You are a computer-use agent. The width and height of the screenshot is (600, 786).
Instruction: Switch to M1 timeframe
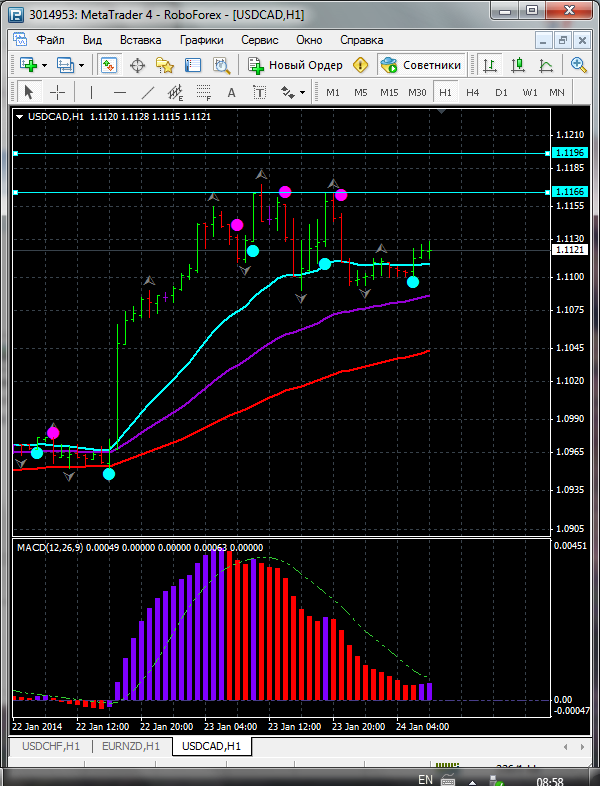coord(333,92)
